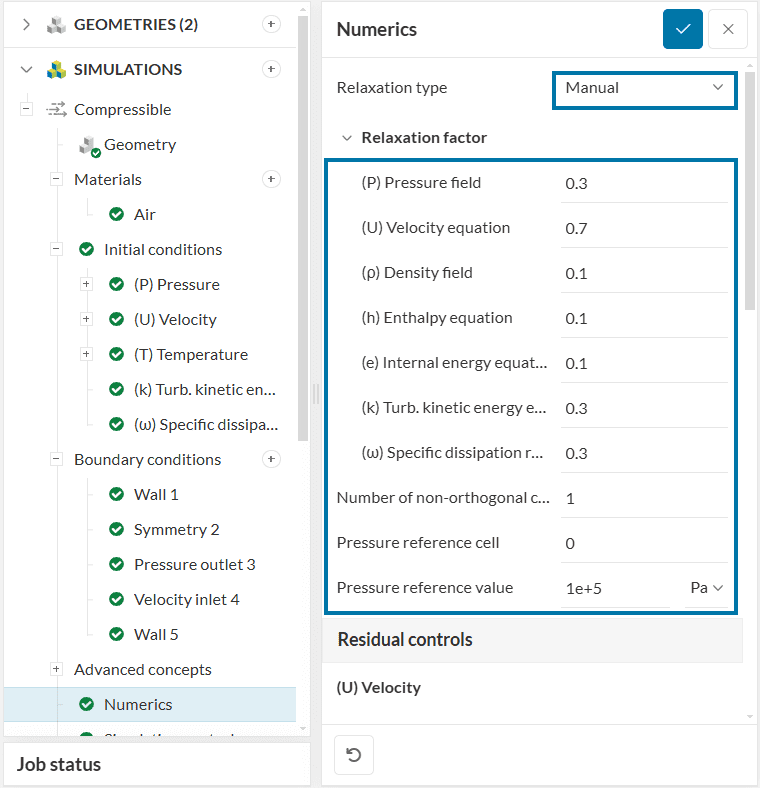Open the Relaxation type dropdown
The image size is (760, 788).
pos(644,88)
